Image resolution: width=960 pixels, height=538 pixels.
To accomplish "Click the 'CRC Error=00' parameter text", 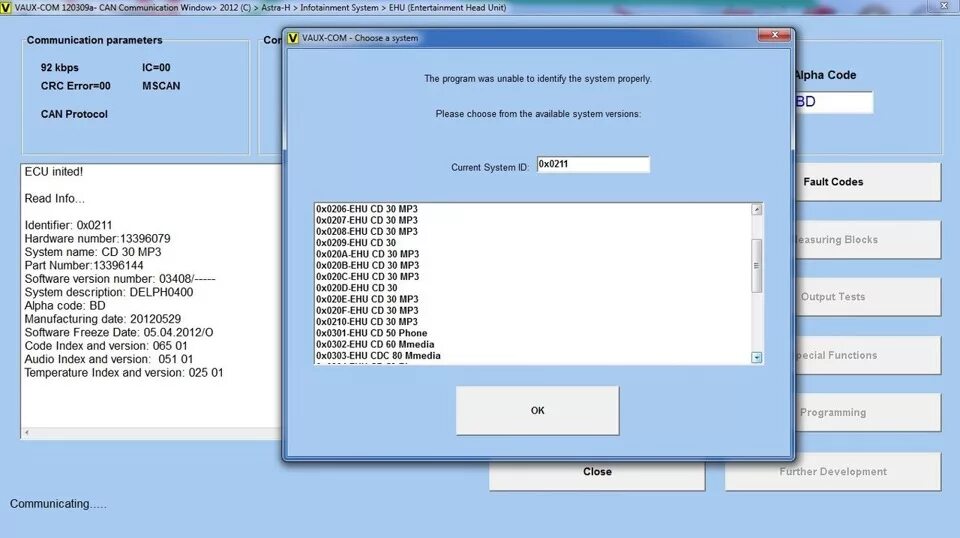I will pos(75,86).
